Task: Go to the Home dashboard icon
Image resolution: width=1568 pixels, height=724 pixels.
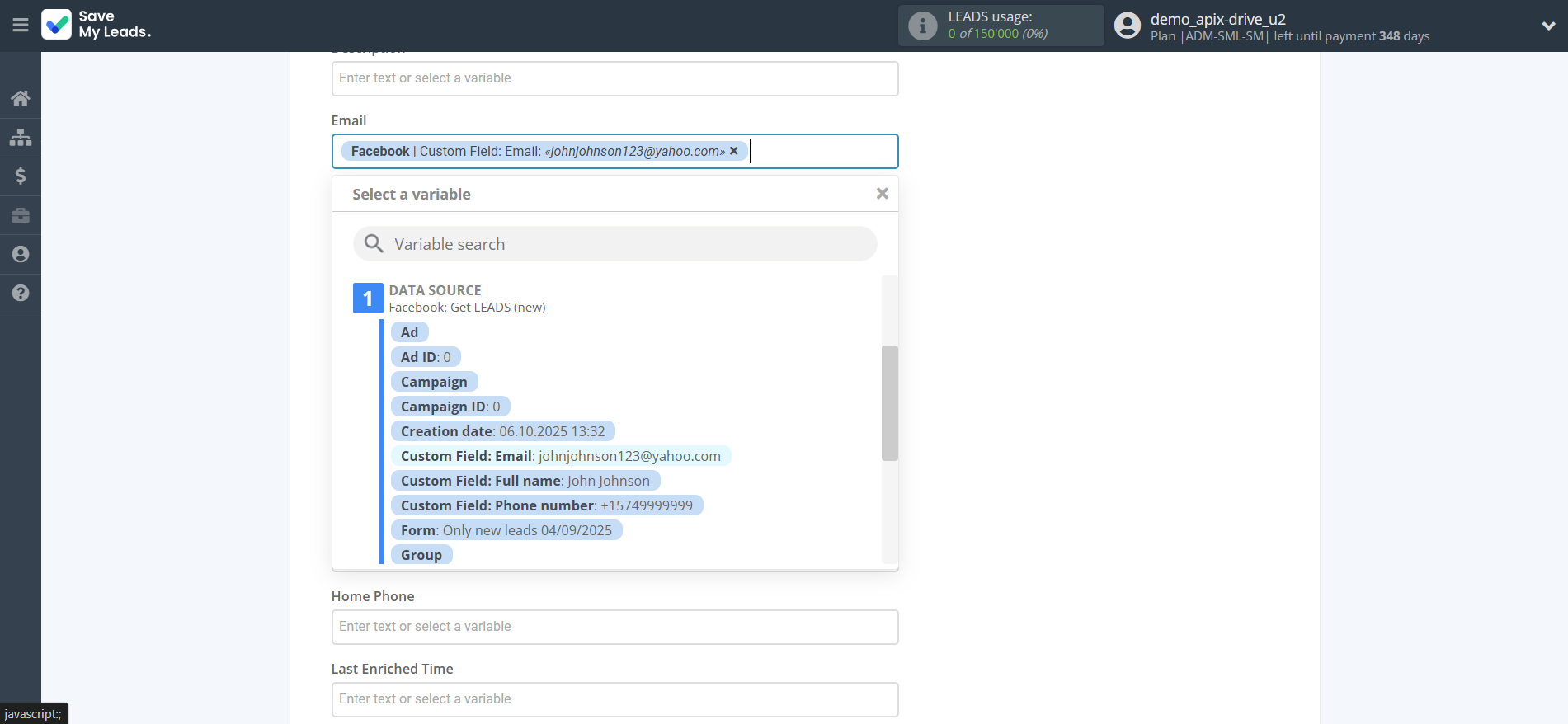Action: [x=21, y=98]
